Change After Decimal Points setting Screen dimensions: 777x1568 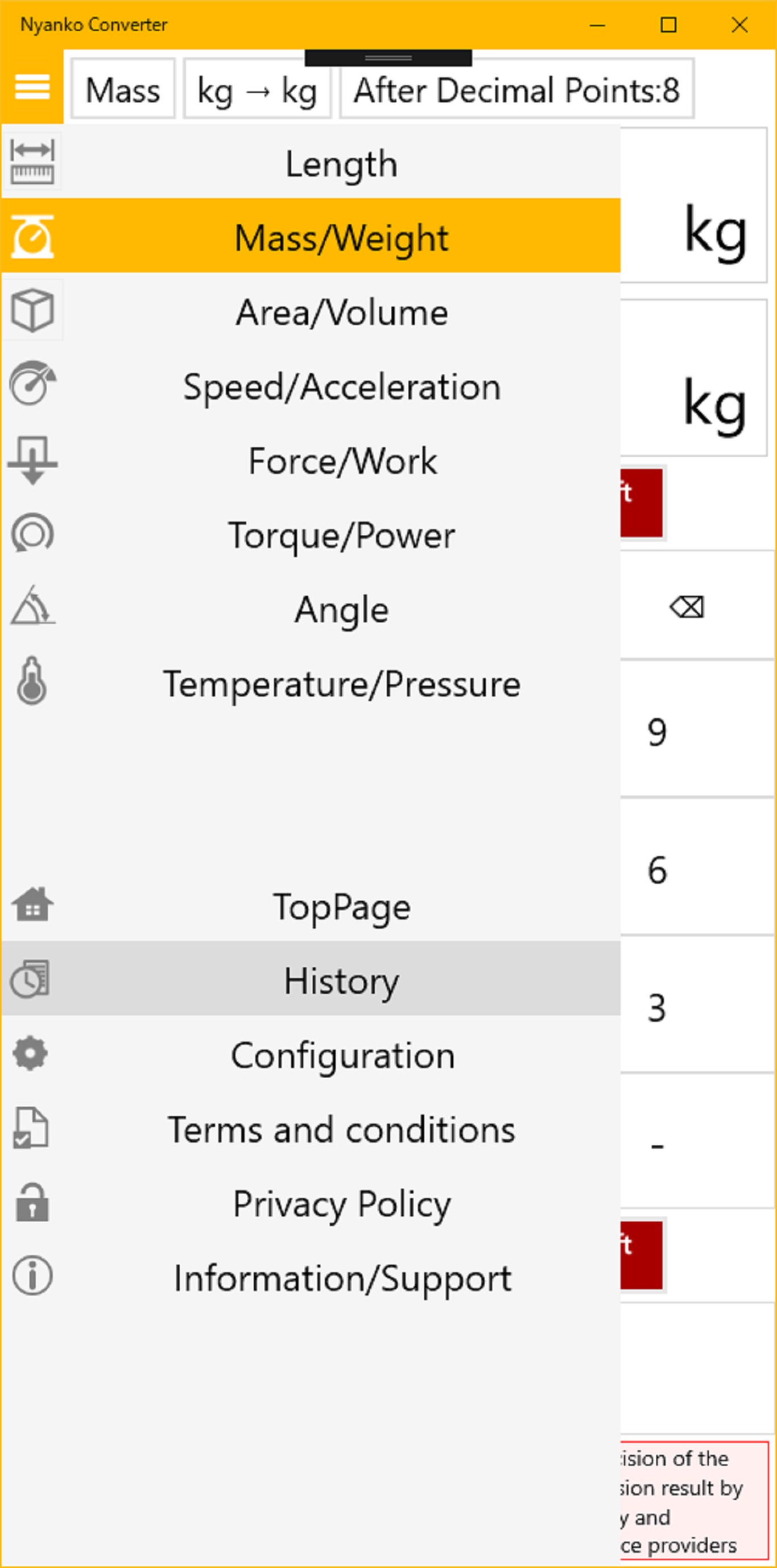pyautogui.click(x=516, y=90)
